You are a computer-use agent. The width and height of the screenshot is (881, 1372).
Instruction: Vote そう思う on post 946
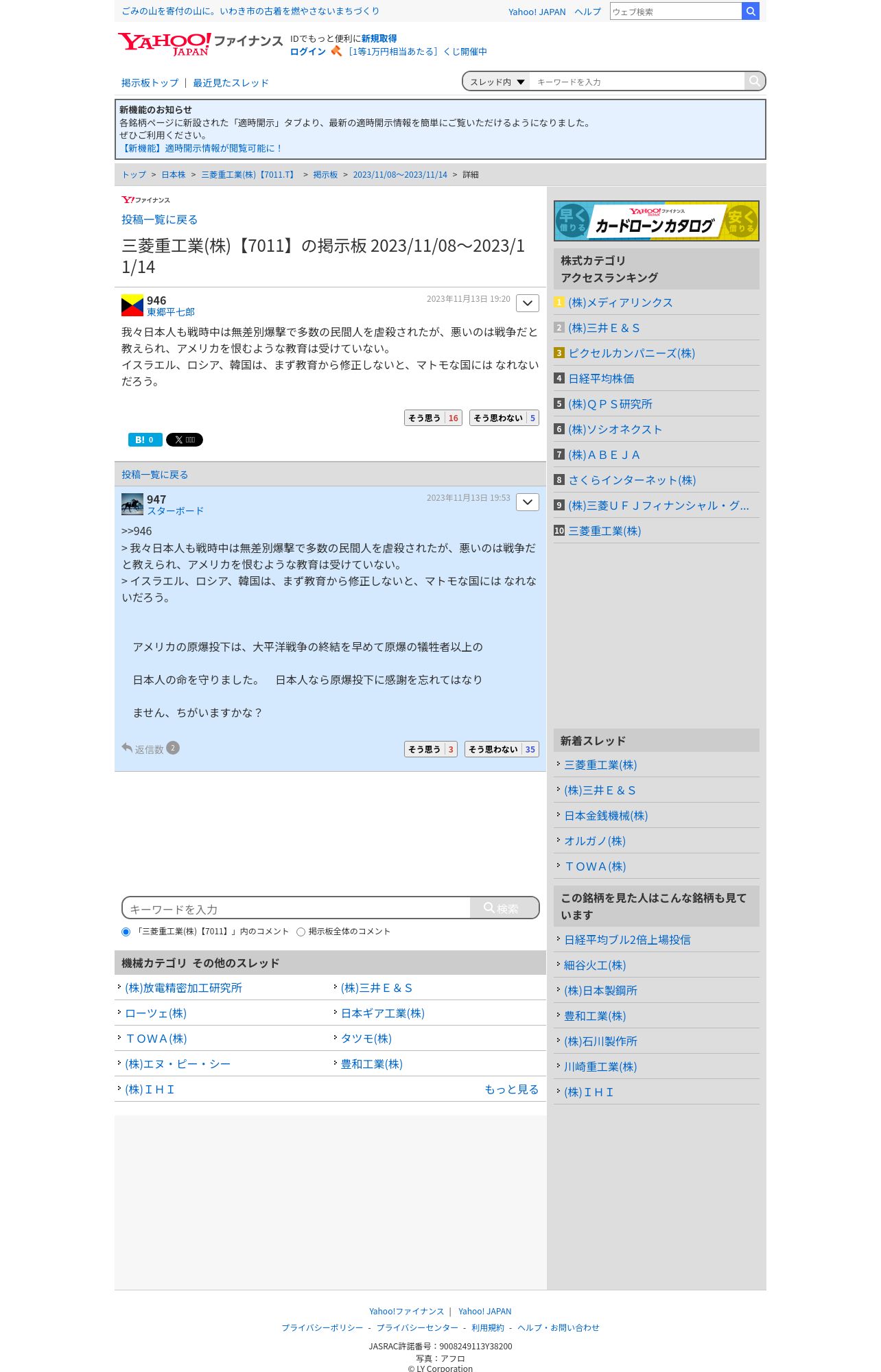pyautogui.click(x=433, y=418)
